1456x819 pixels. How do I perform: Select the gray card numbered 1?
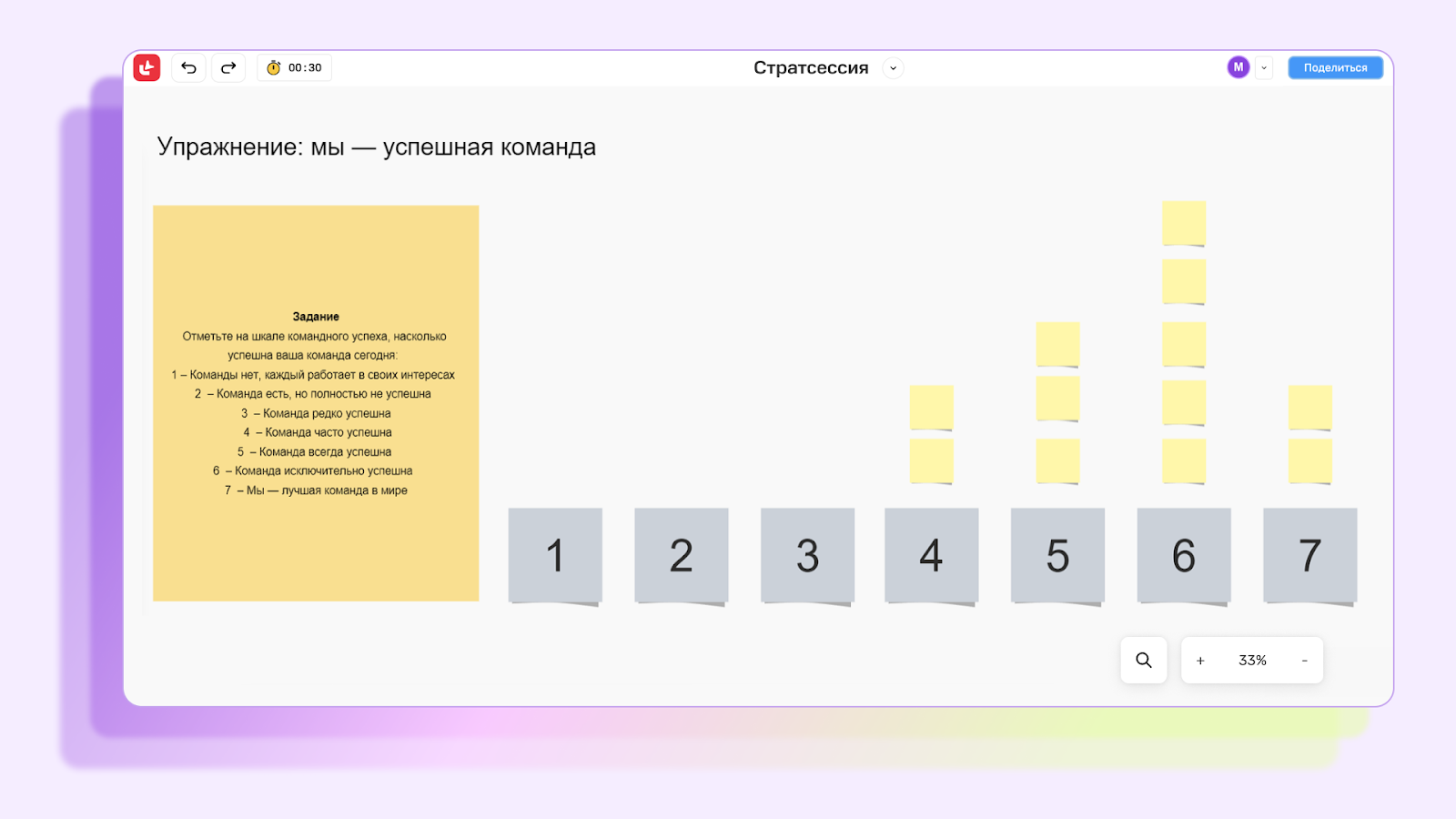(x=555, y=556)
